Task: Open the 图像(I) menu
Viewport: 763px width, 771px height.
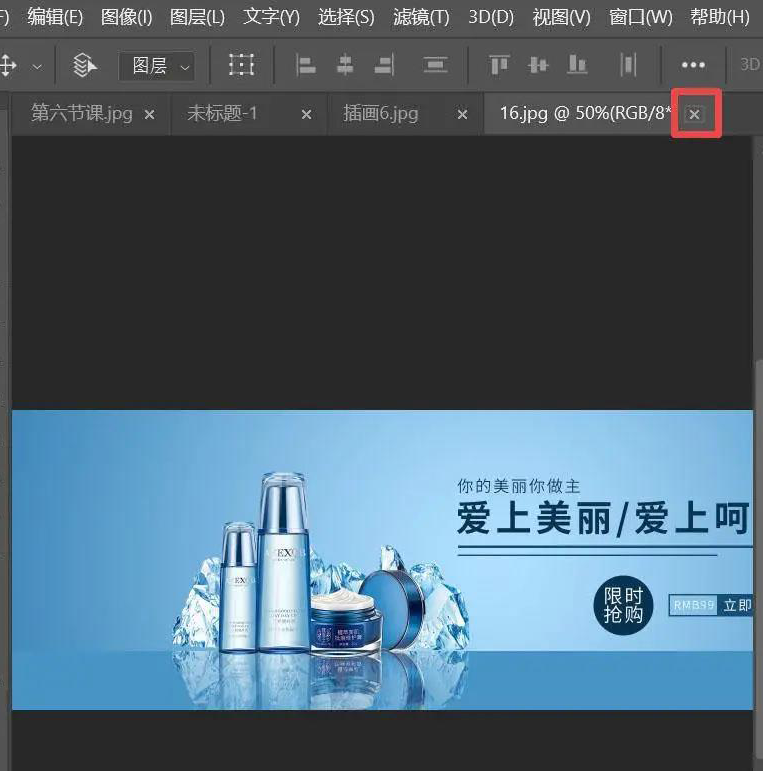Action: 126,17
